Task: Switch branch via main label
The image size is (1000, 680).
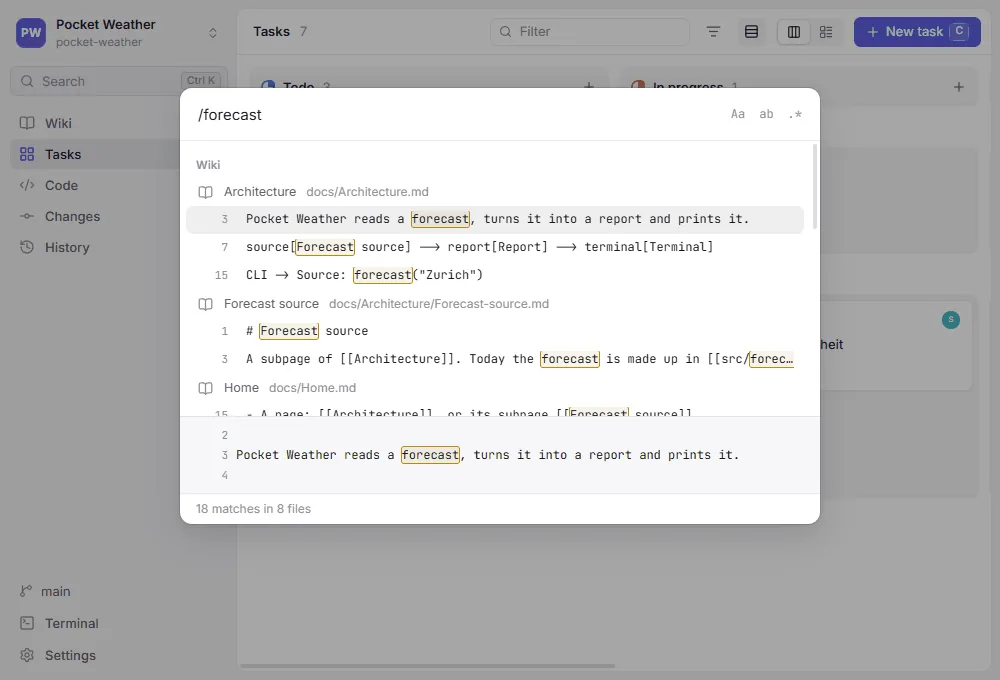Action: tap(55, 591)
